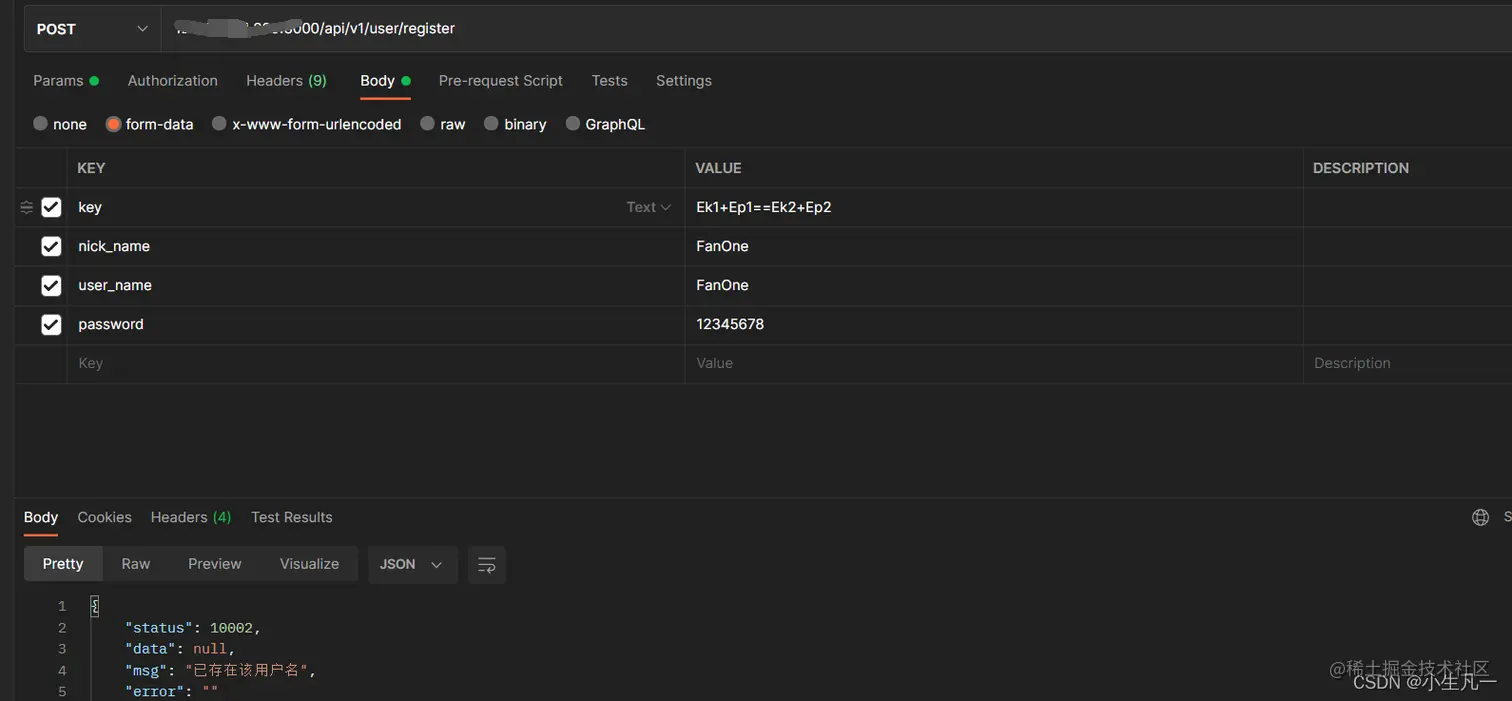
Task: Click the "data": null response line
Action: click(180, 649)
